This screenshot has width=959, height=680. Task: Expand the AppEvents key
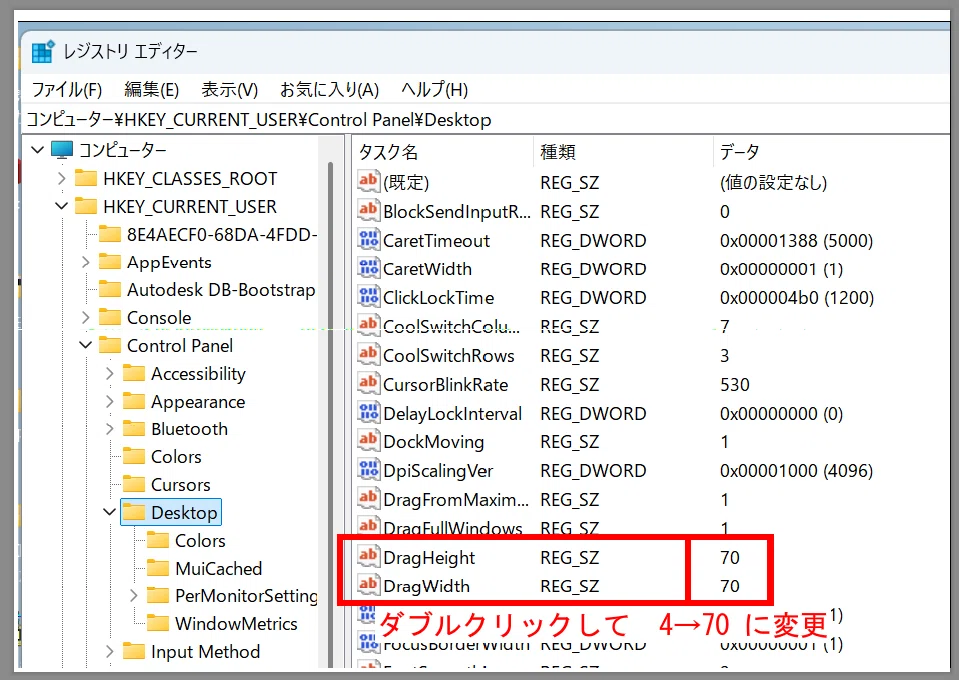(x=86, y=262)
